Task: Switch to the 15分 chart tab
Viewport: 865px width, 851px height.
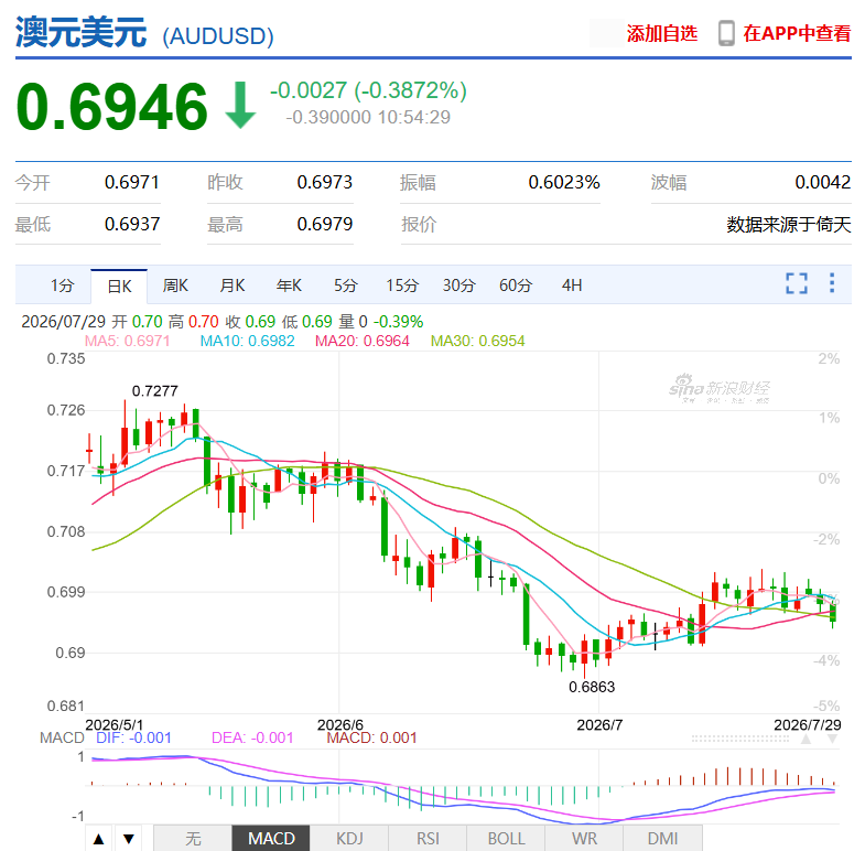Action: point(402,286)
